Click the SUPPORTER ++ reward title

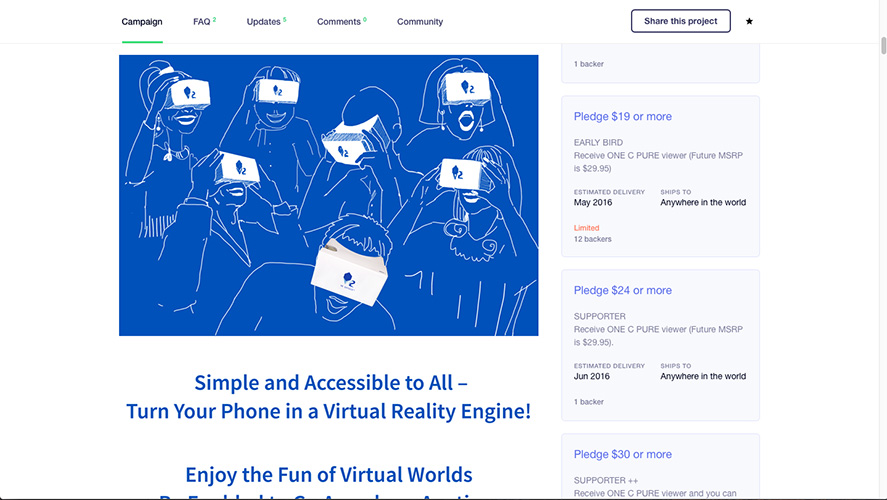coord(606,480)
